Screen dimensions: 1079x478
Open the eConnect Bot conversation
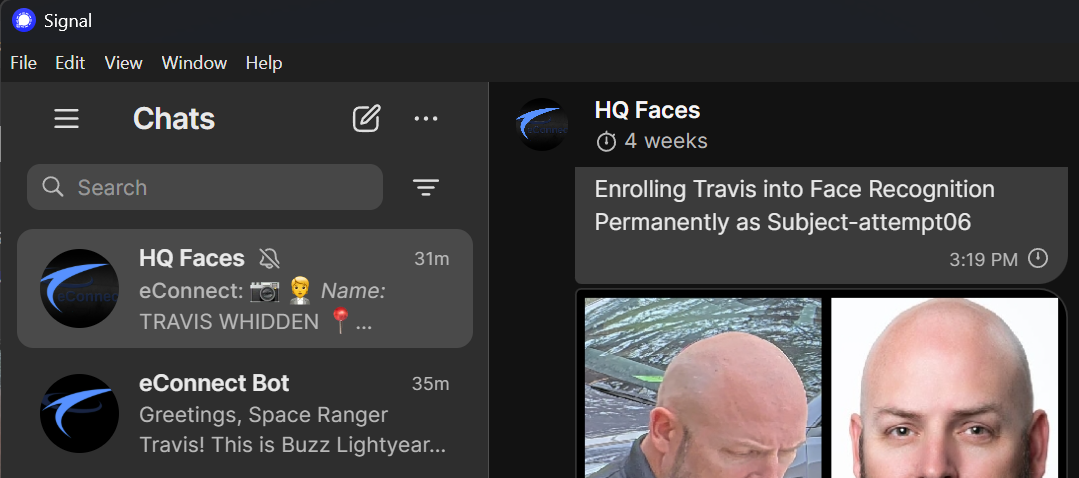(245, 413)
